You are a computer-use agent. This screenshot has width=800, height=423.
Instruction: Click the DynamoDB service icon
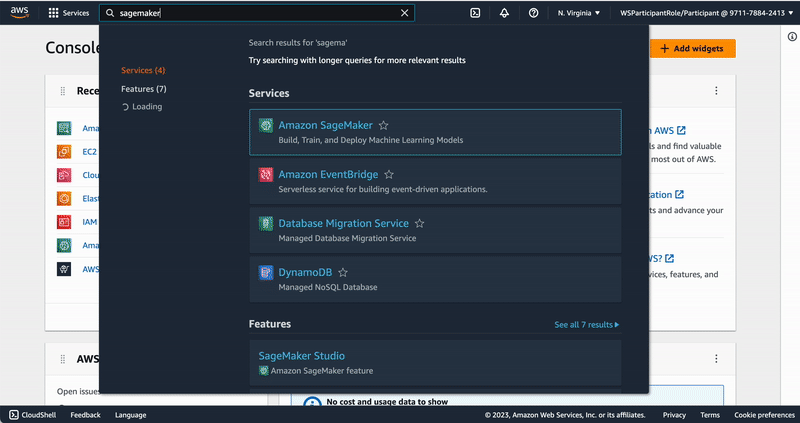pyautogui.click(x=265, y=272)
